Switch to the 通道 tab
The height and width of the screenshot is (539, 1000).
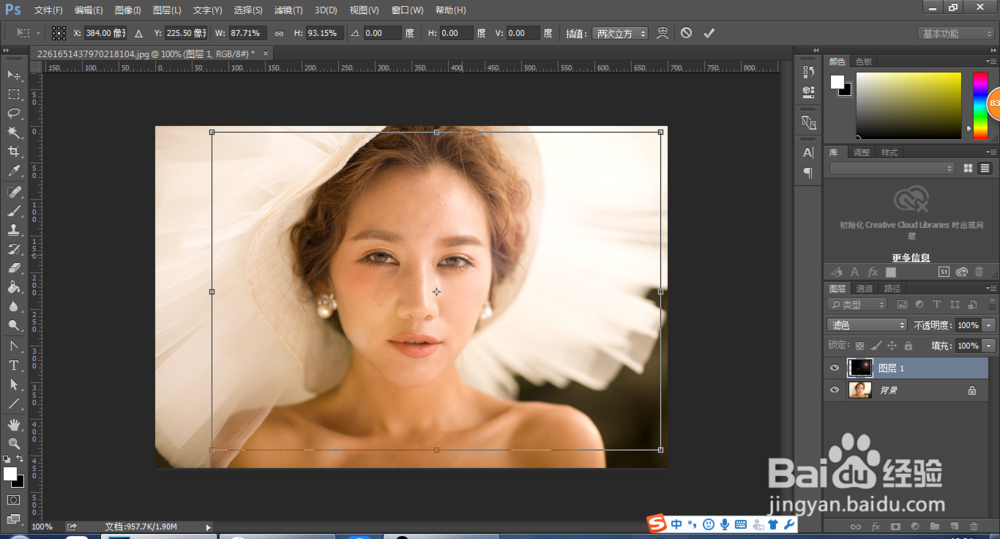[864, 289]
